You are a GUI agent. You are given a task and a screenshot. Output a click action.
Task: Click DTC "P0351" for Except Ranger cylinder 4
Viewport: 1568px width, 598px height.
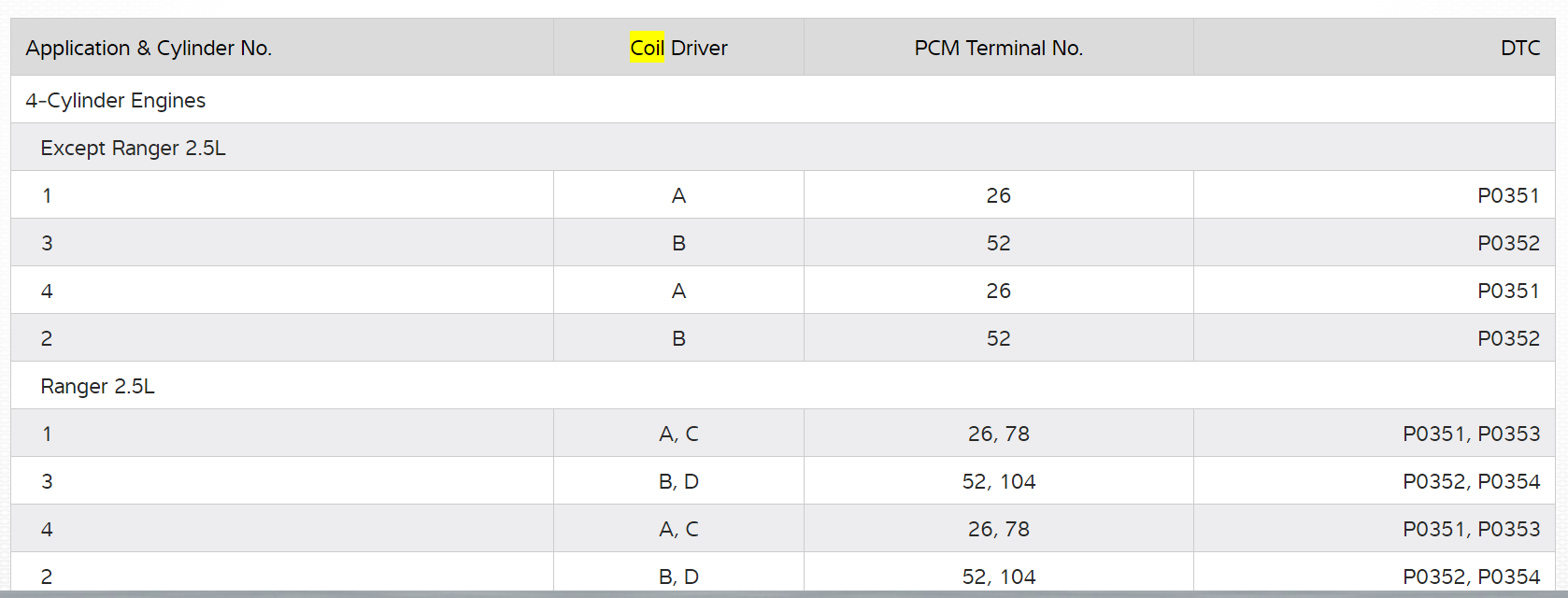click(1508, 291)
